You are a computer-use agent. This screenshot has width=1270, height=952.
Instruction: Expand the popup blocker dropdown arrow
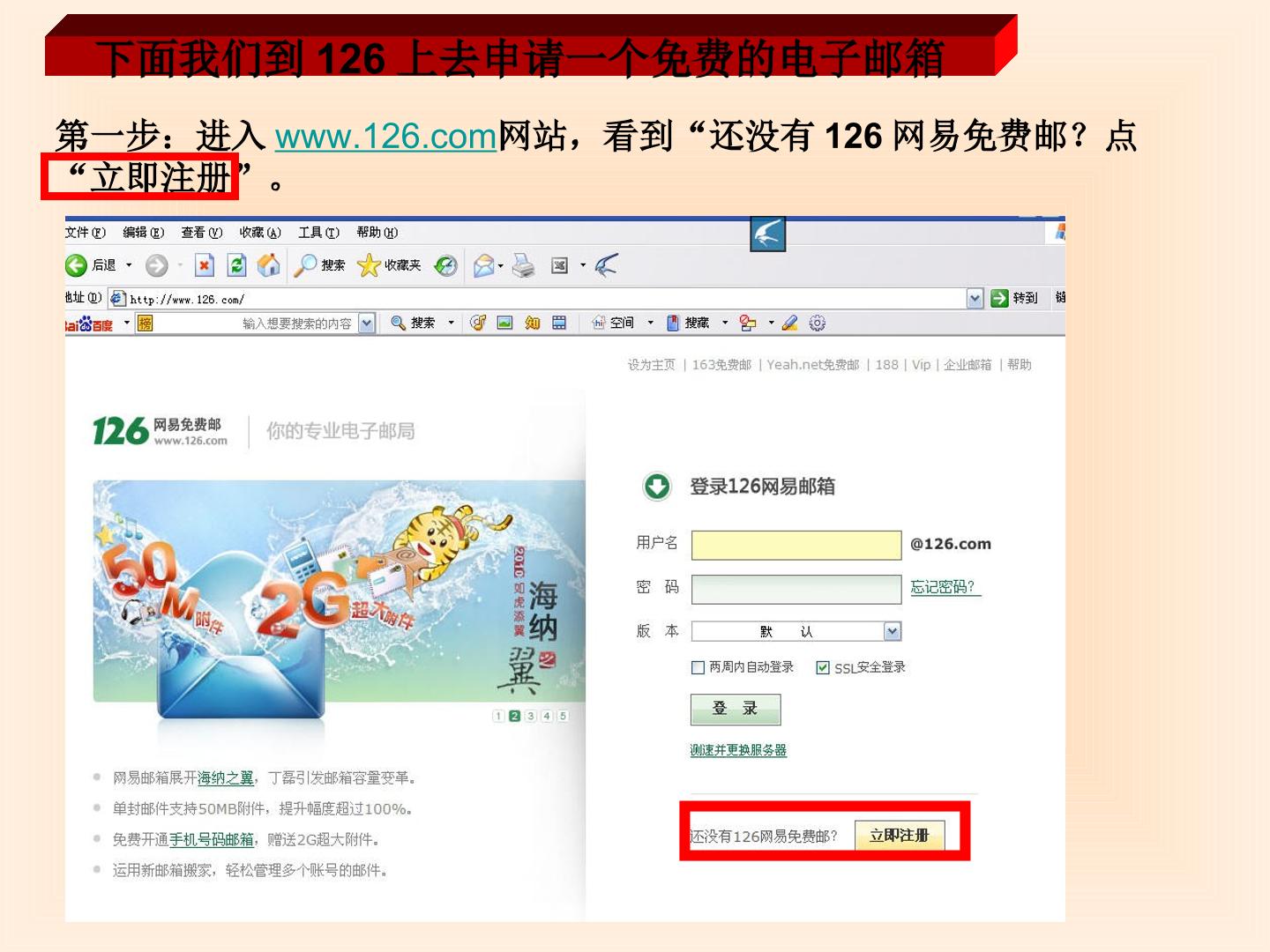pyautogui.click(x=771, y=324)
